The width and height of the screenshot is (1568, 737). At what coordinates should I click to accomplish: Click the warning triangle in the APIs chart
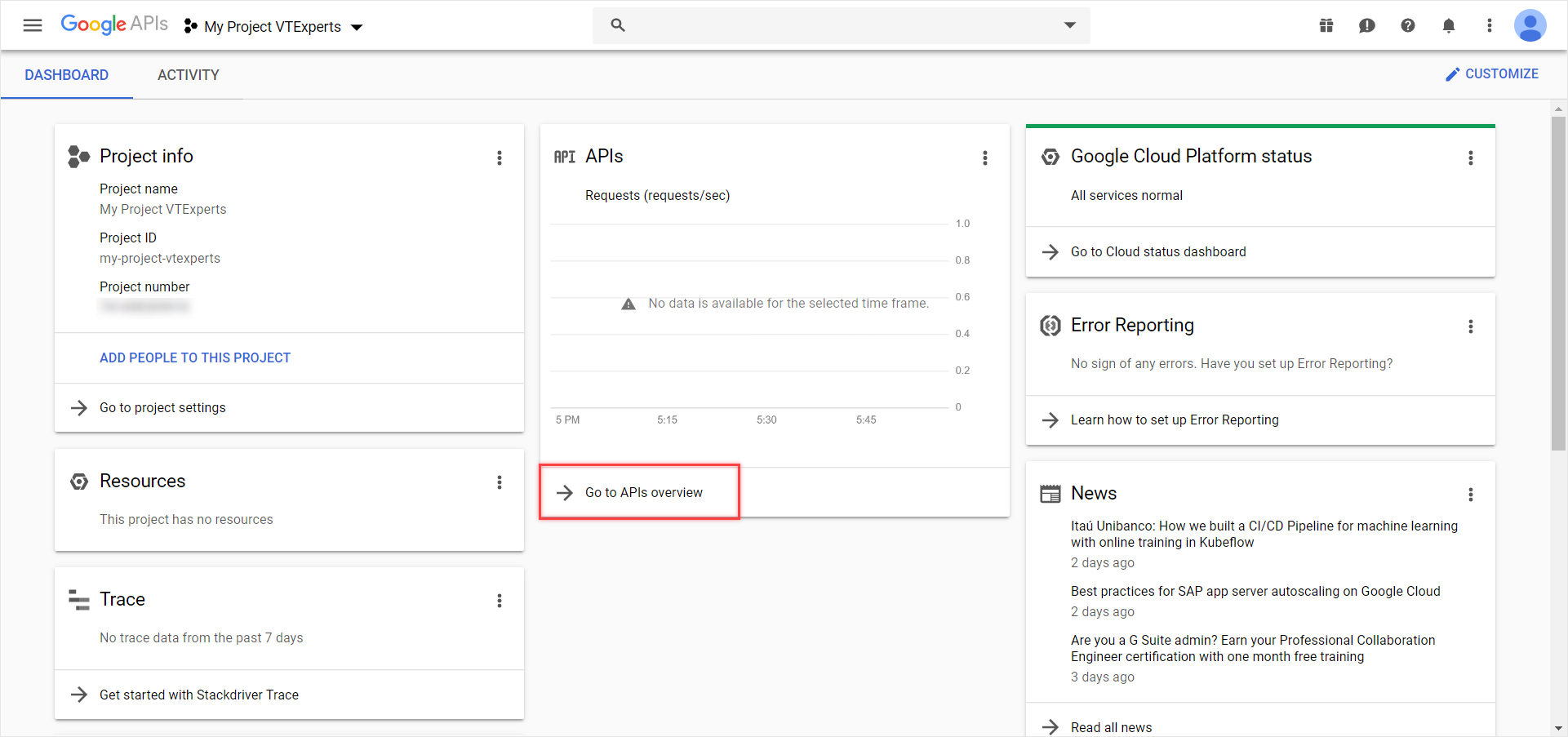(x=629, y=304)
